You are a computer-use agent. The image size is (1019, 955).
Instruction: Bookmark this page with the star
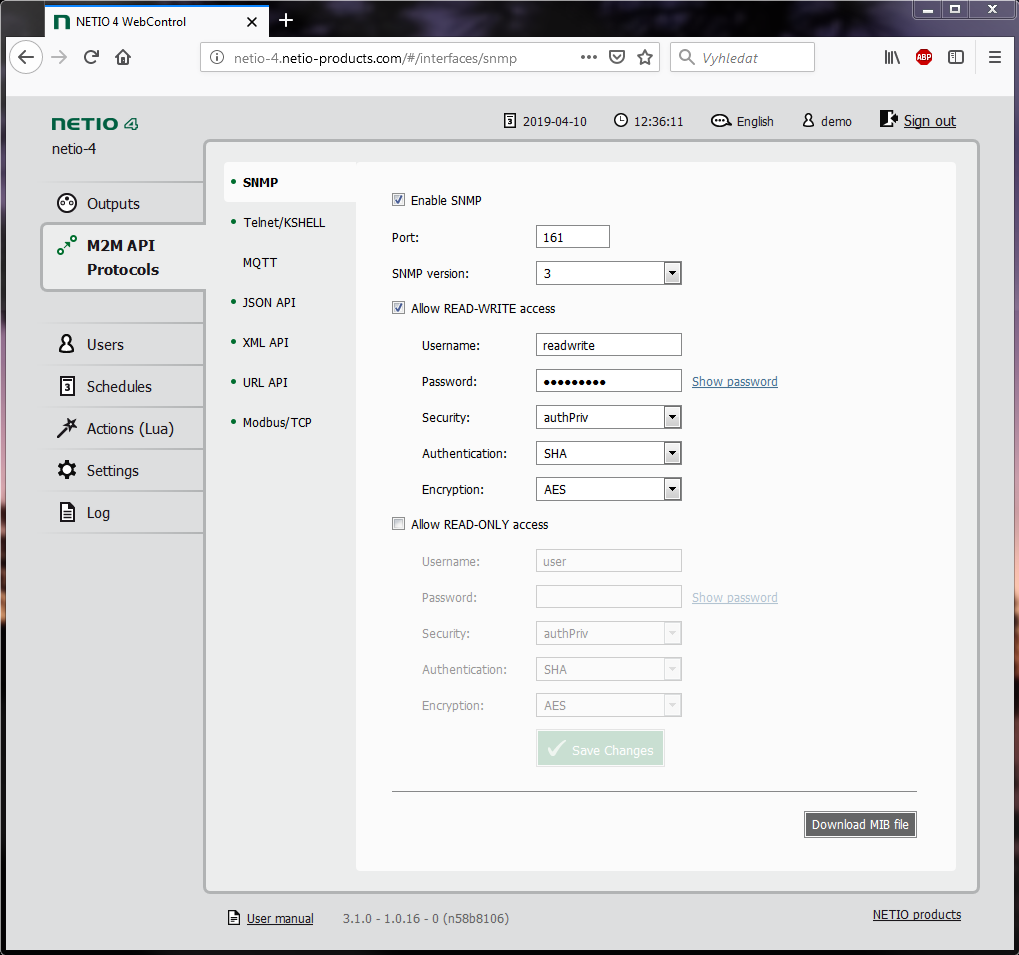pos(645,57)
